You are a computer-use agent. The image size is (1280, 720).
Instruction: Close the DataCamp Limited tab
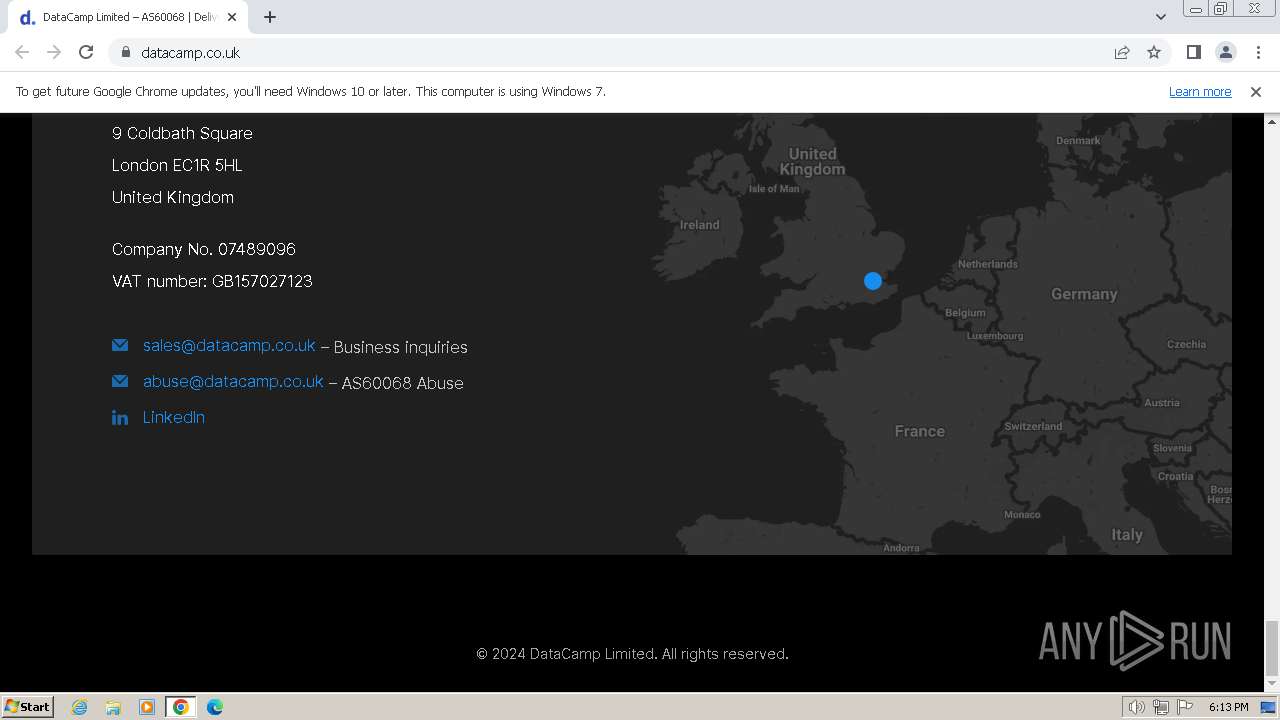point(231,17)
